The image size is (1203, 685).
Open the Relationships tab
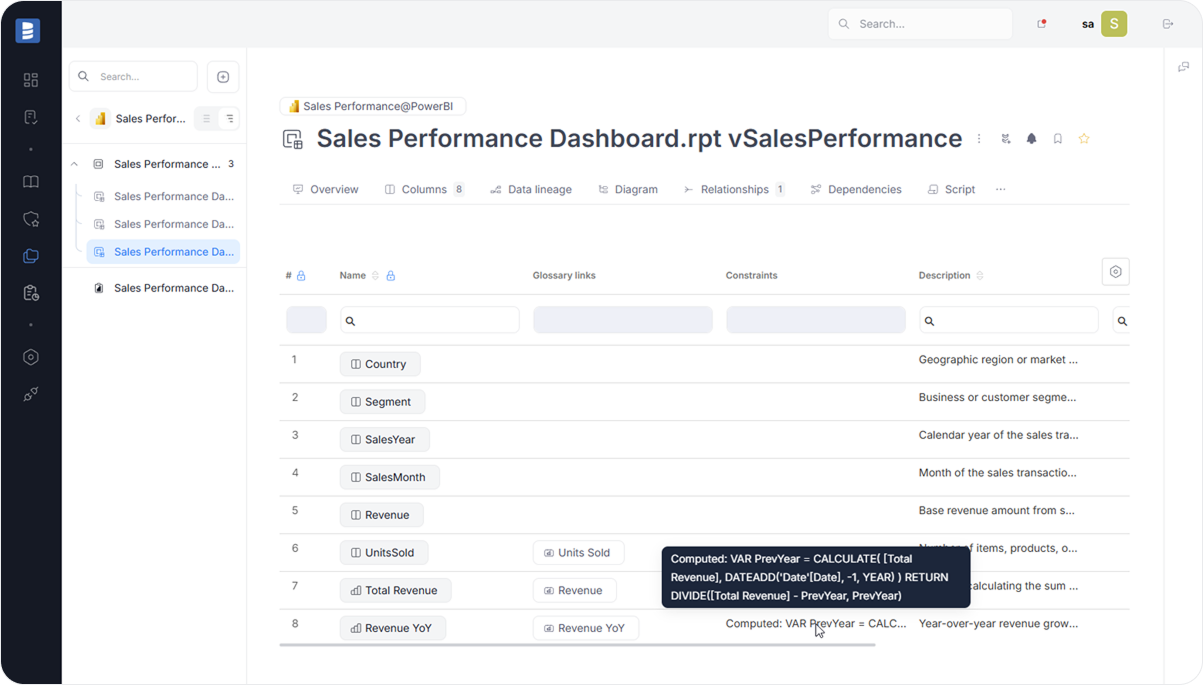pos(735,189)
